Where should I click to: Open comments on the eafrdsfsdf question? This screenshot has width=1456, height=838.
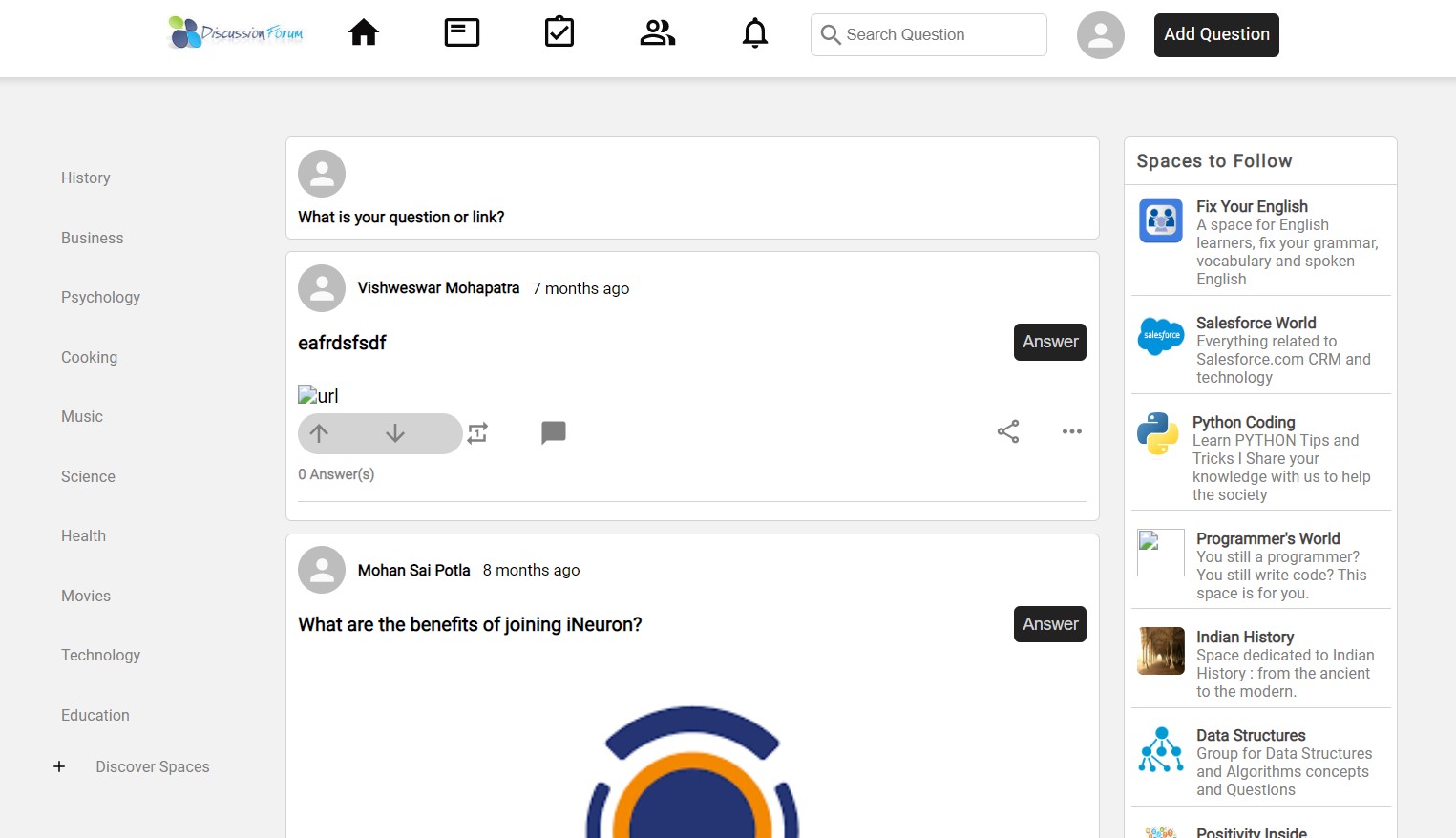point(554,433)
